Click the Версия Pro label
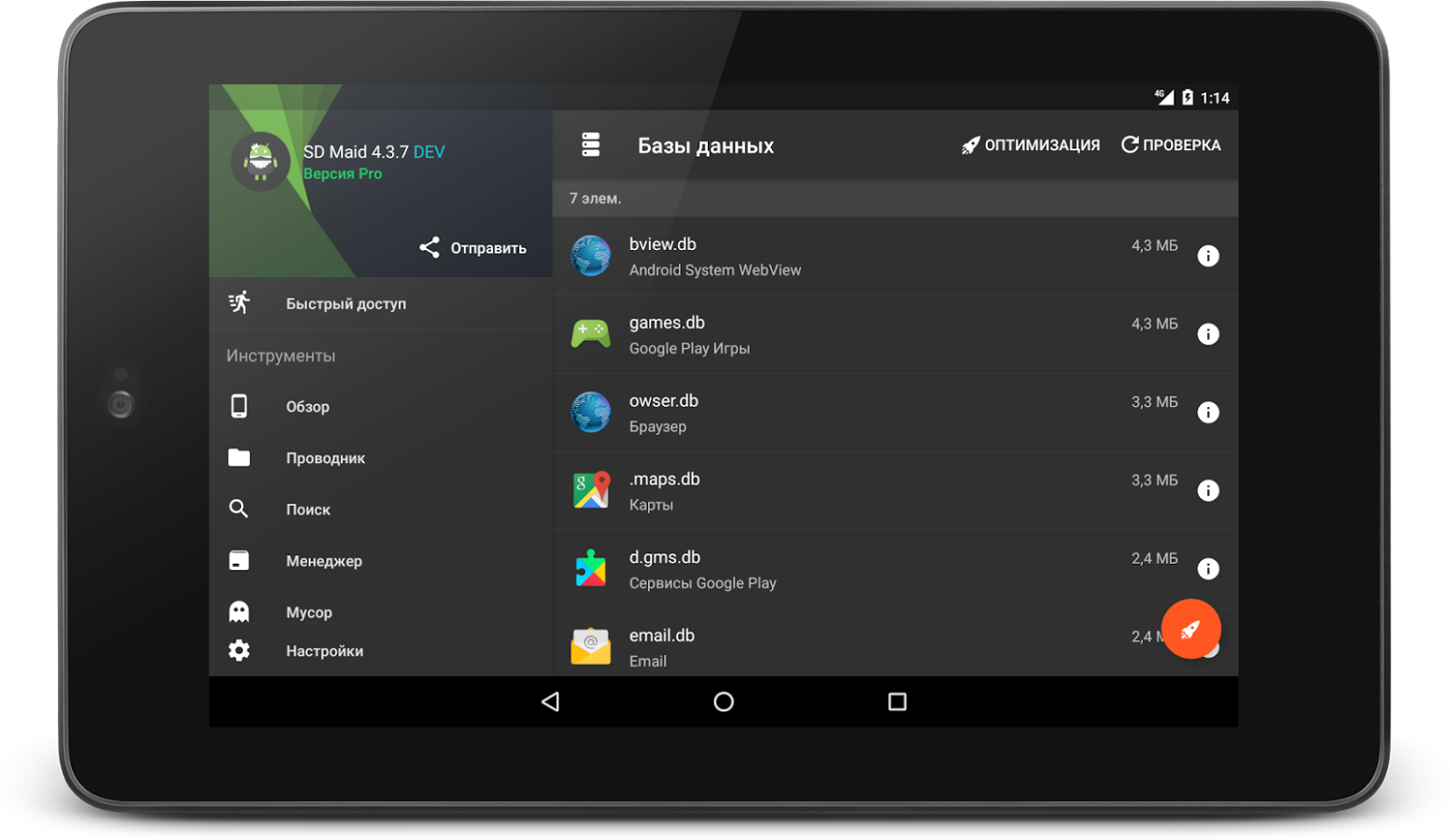Viewport: 1450px width, 840px height. (x=343, y=174)
